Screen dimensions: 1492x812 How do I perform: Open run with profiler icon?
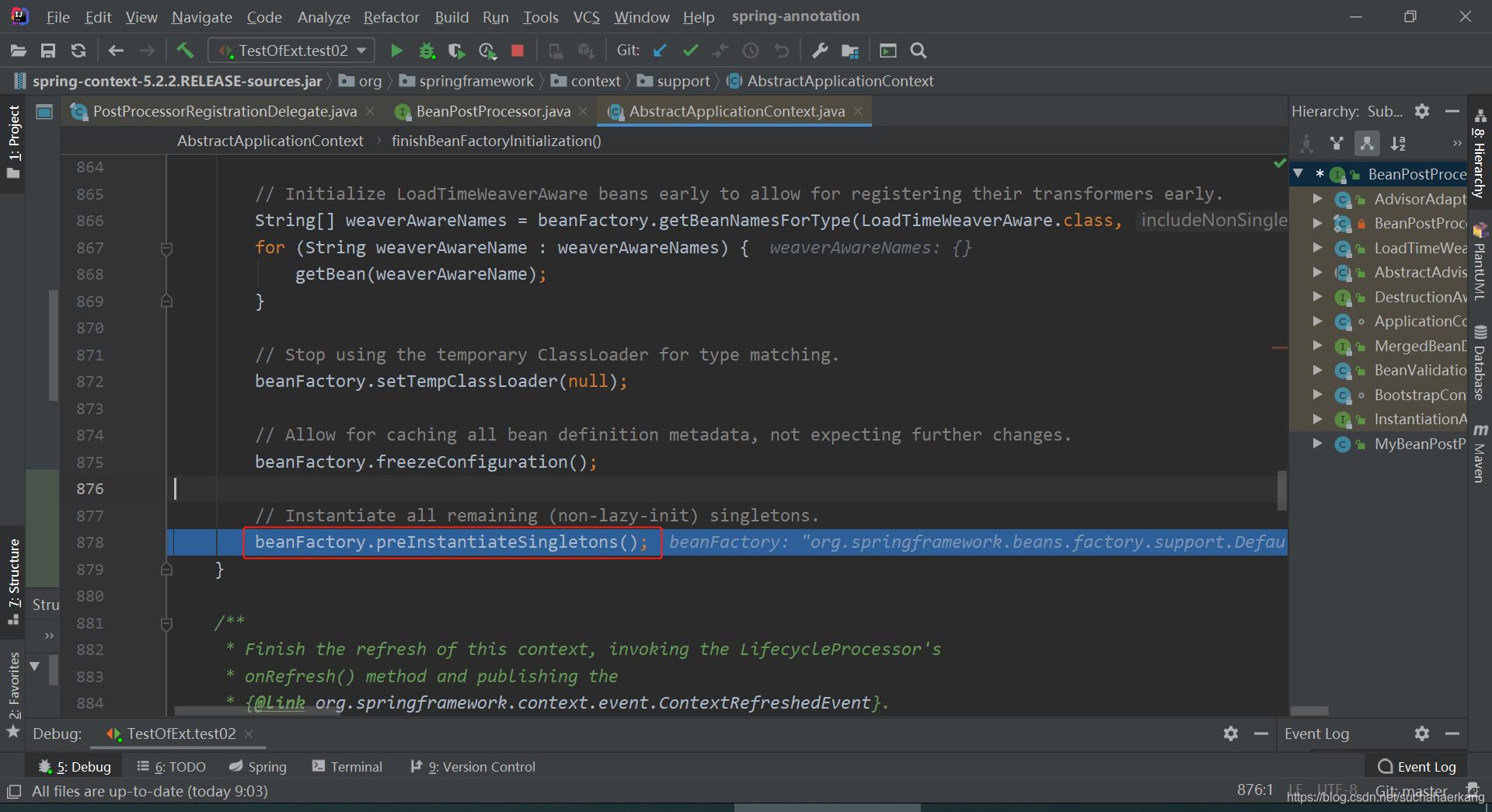[x=487, y=51]
